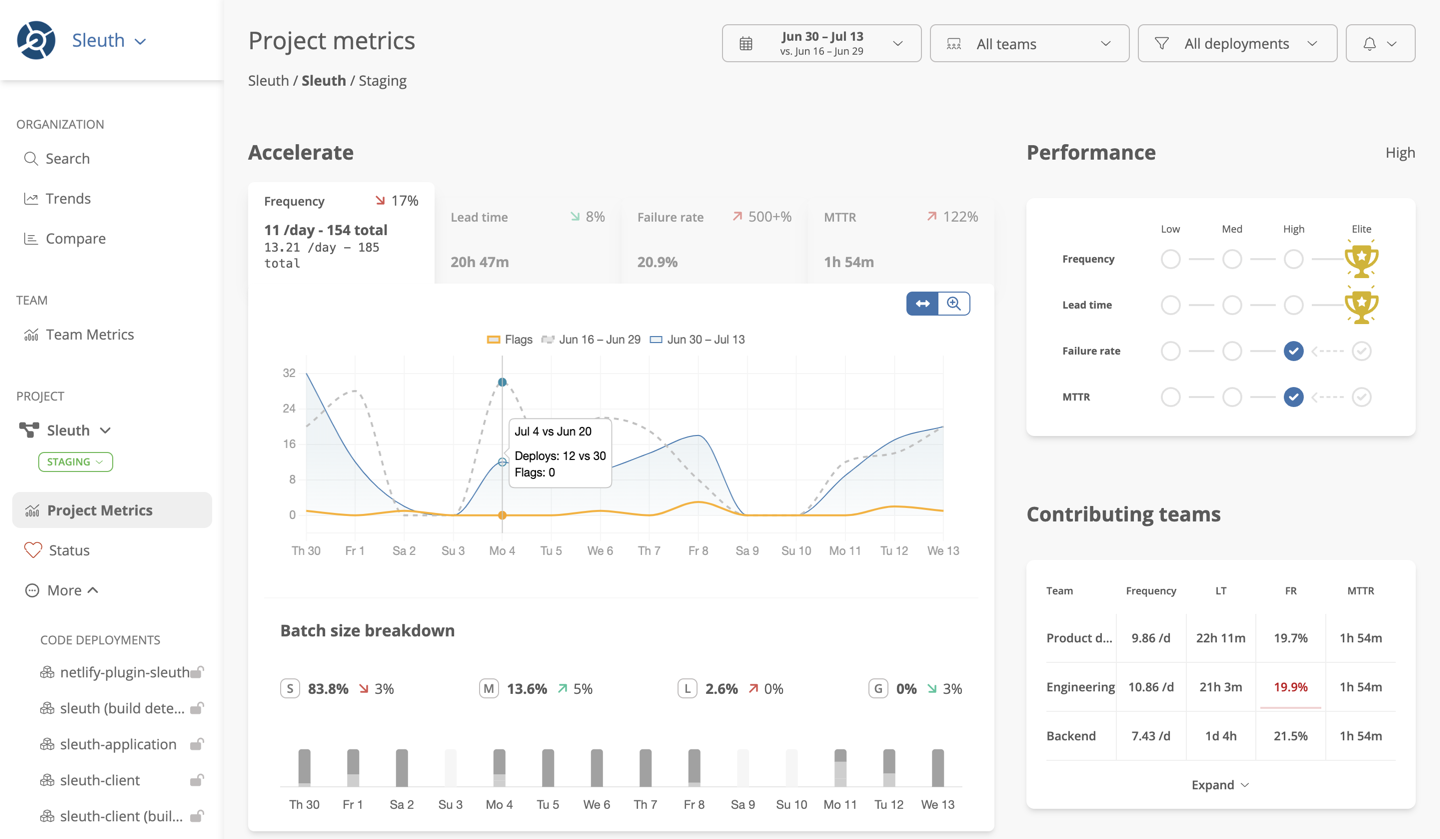Viewport: 1440px width, 839px height.
Task: Click the Lead time Elite trophy icon
Action: tap(1361, 304)
